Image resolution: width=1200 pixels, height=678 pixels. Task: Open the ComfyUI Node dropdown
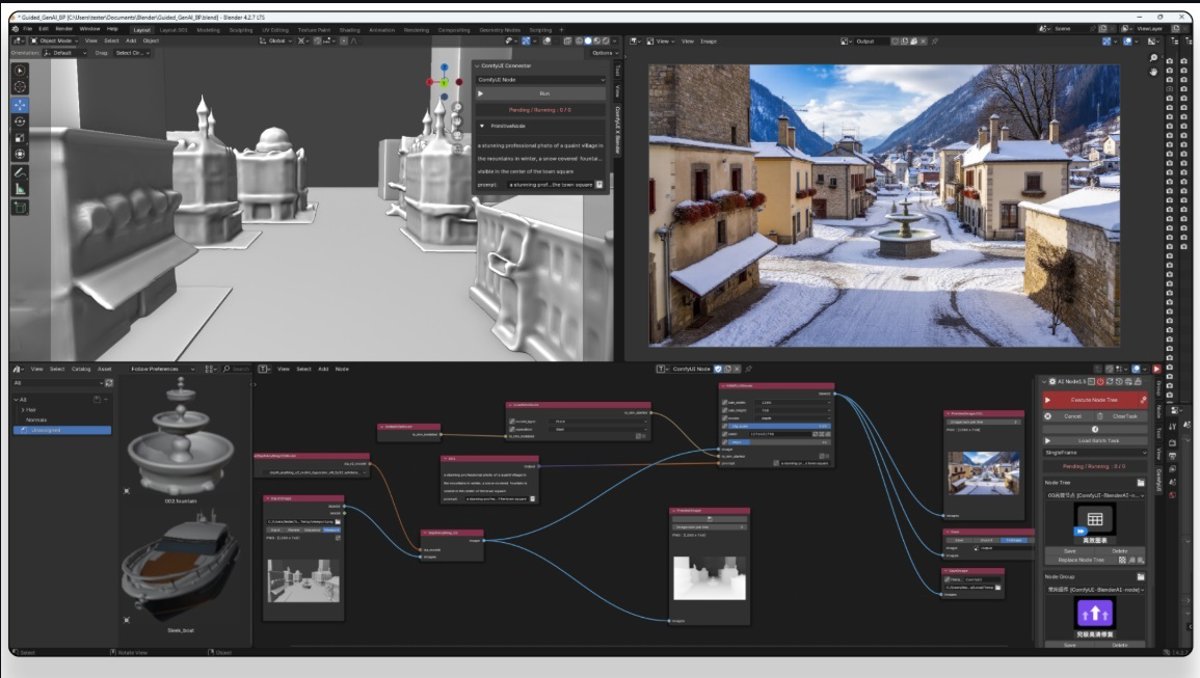click(x=540, y=79)
